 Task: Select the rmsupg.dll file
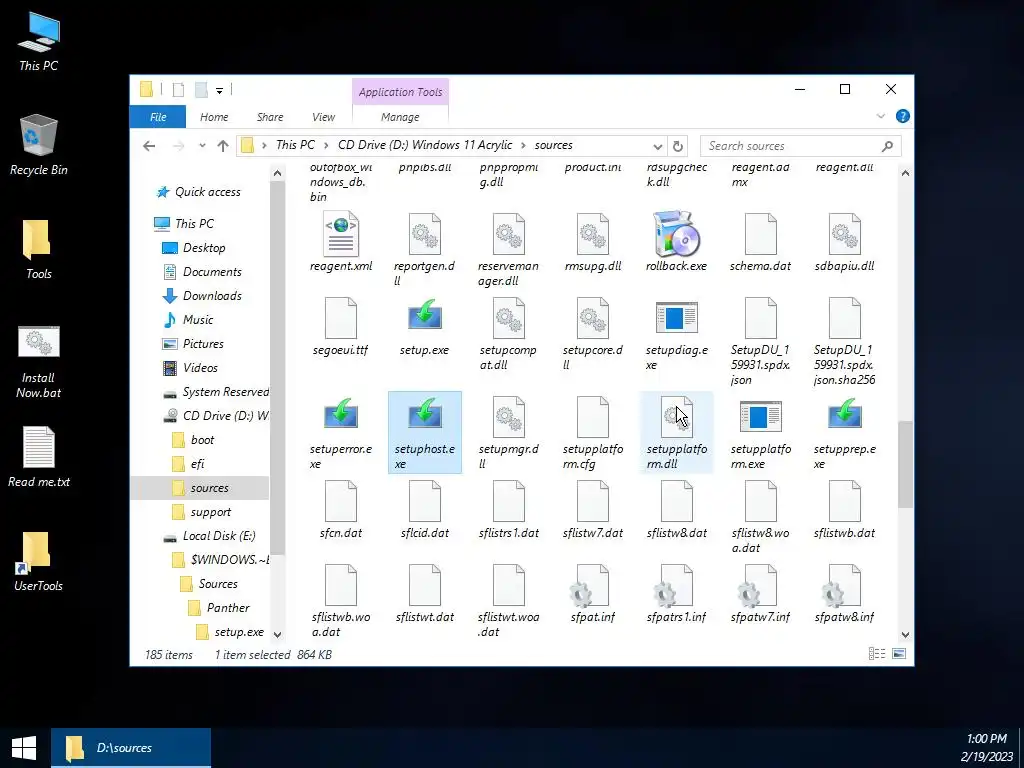point(592,242)
